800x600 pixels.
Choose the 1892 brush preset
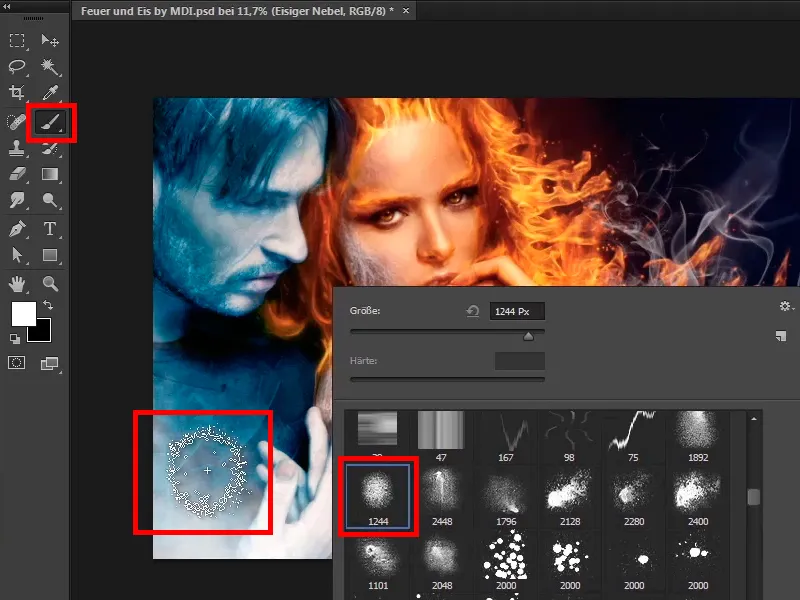pos(697,436)
